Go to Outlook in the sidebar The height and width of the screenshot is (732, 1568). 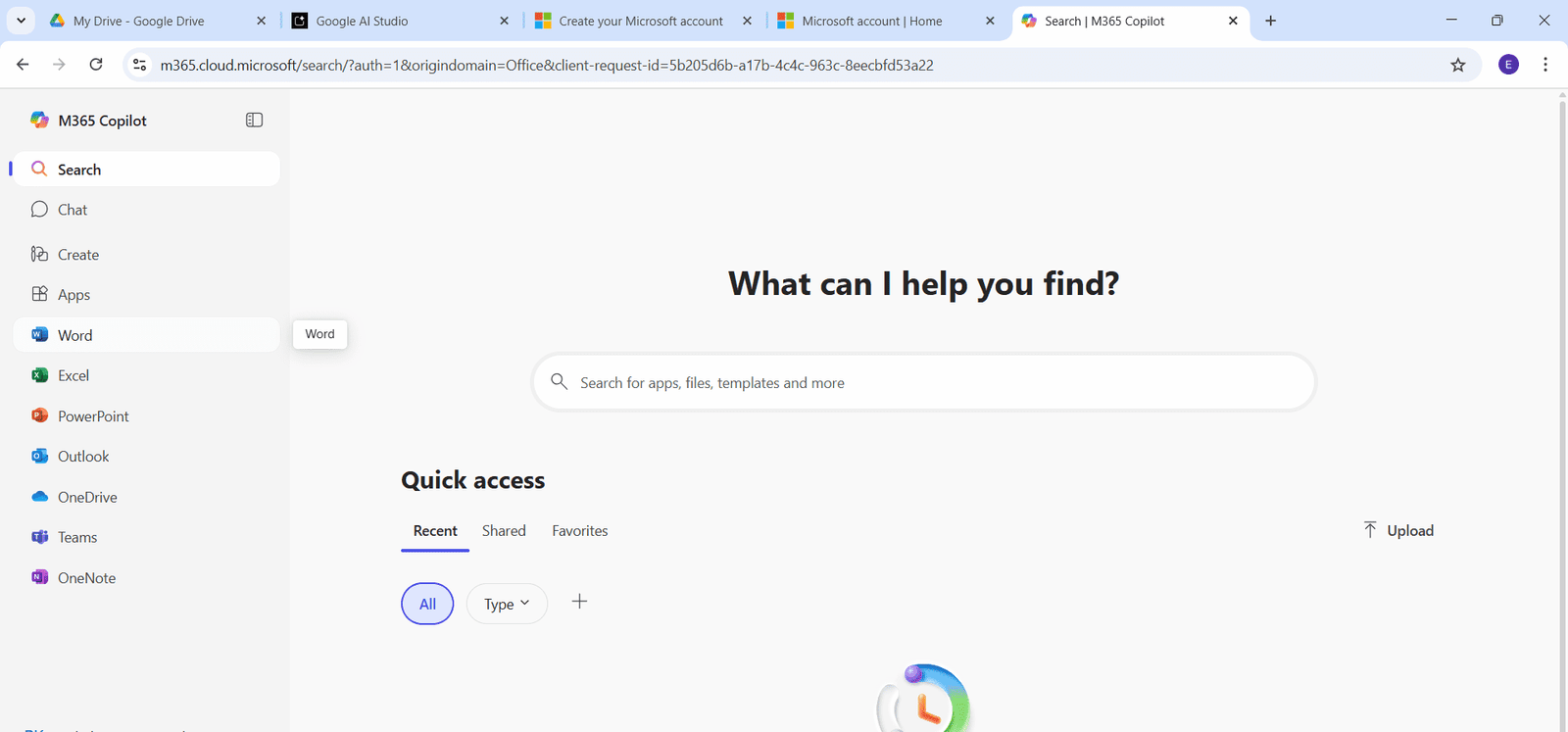pyautogui.click(x=83, y=457)
